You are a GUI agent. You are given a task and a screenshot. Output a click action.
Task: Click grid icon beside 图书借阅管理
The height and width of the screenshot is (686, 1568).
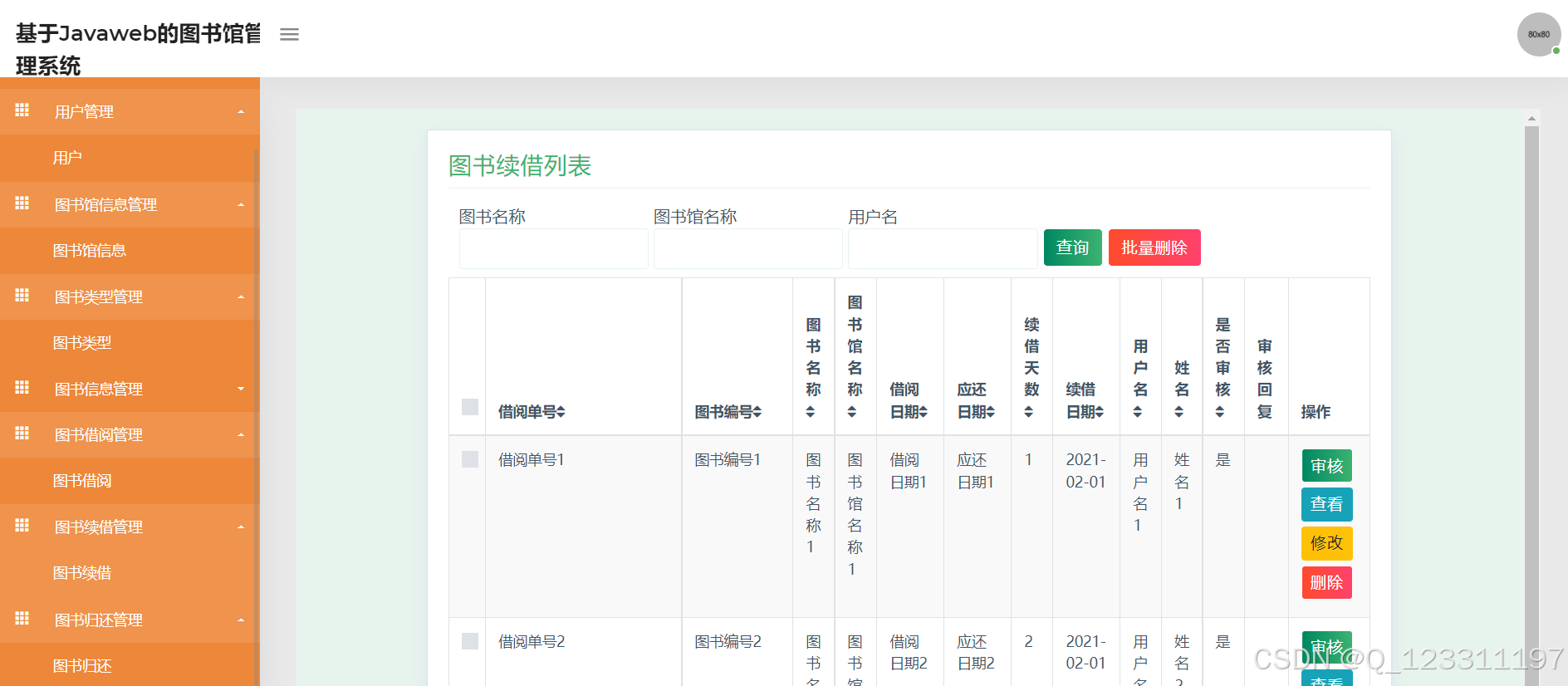coord(22,434)
